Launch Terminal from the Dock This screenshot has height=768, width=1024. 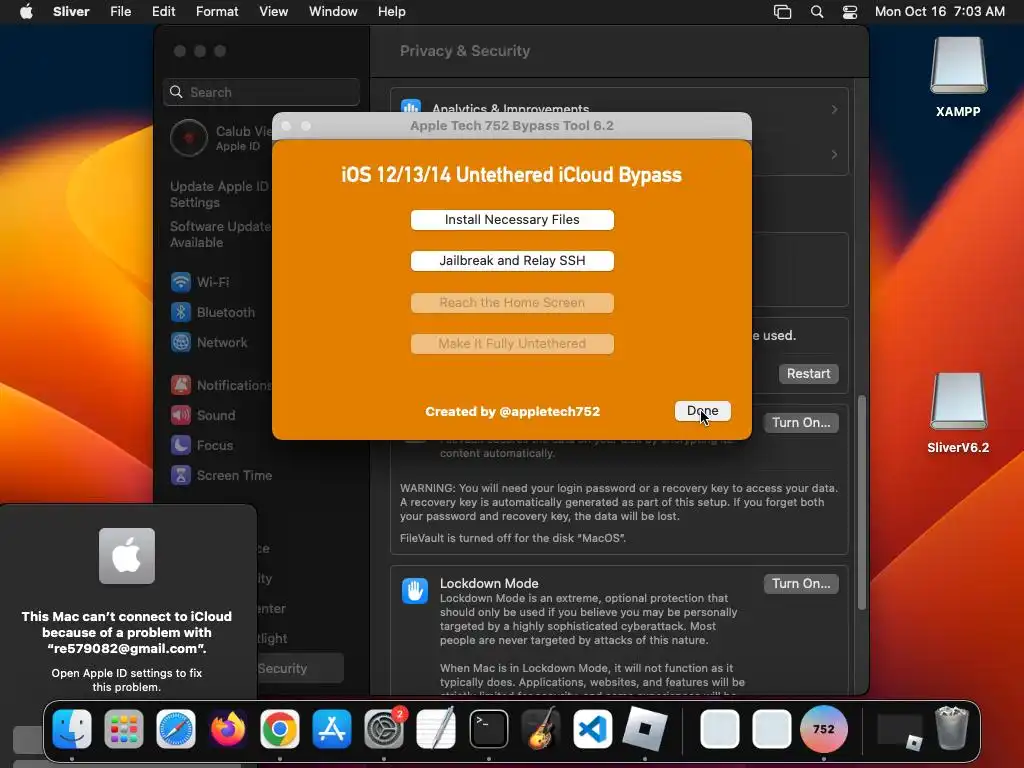pyautogui.click(x=488, y=729)
